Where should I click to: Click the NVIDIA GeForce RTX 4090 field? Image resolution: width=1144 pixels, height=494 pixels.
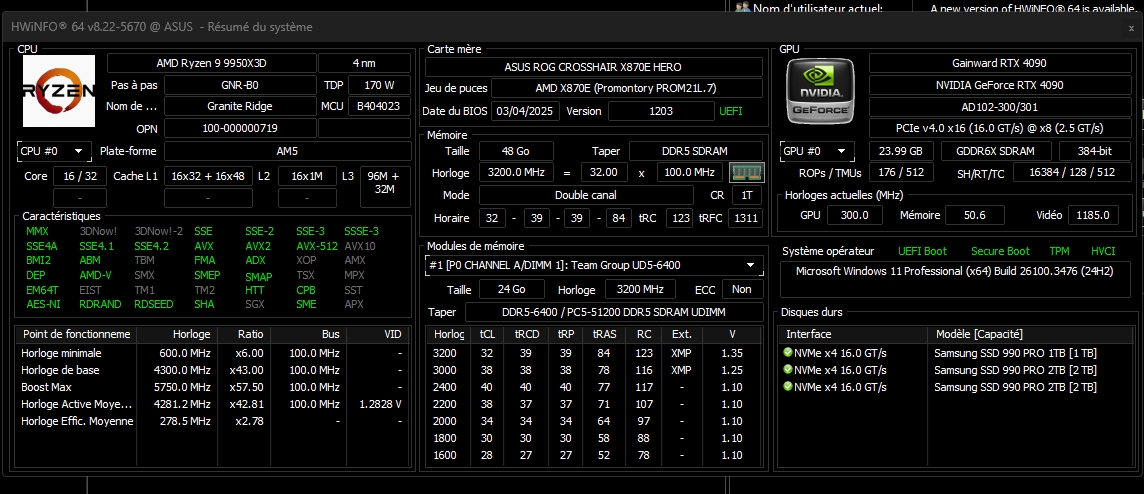pos(1001,85)
